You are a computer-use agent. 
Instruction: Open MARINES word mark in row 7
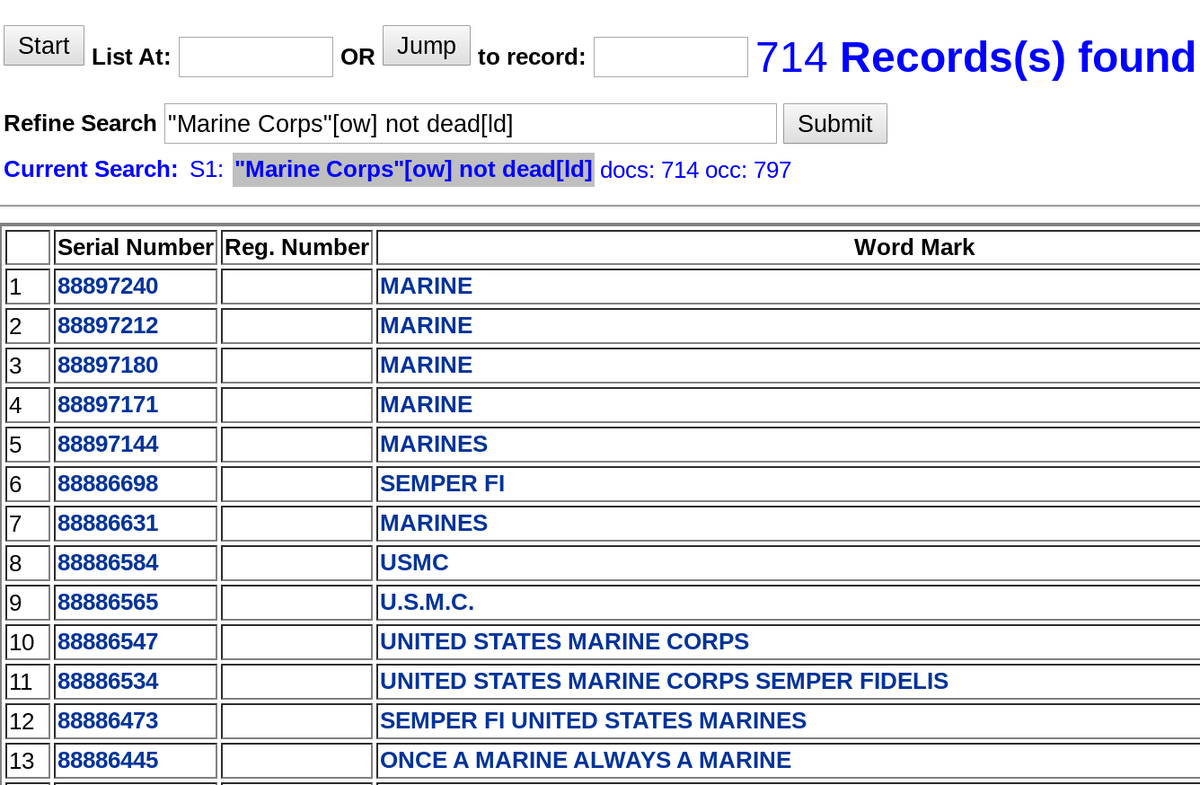click(434, 523)
